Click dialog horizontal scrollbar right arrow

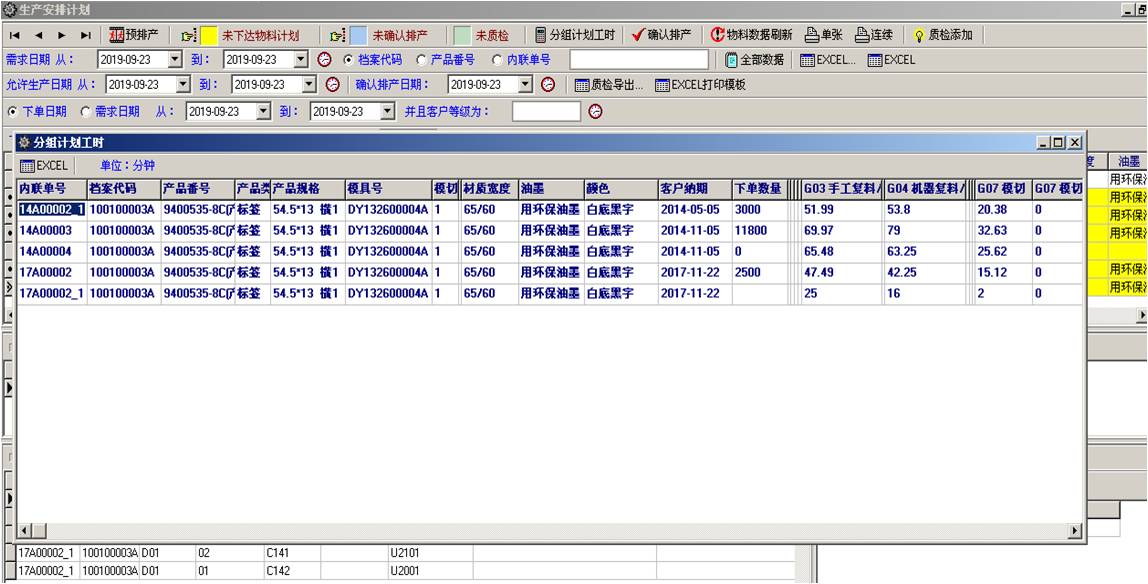1075,531
